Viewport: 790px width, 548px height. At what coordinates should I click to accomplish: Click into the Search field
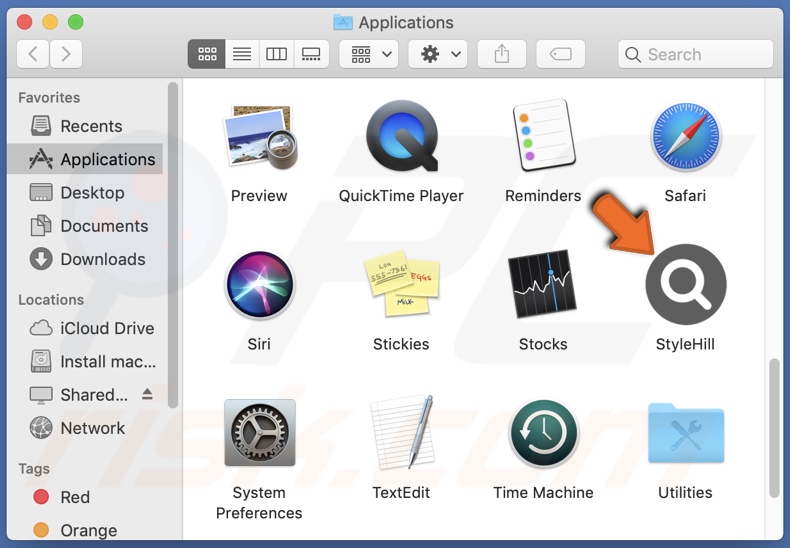coord(695,54)
